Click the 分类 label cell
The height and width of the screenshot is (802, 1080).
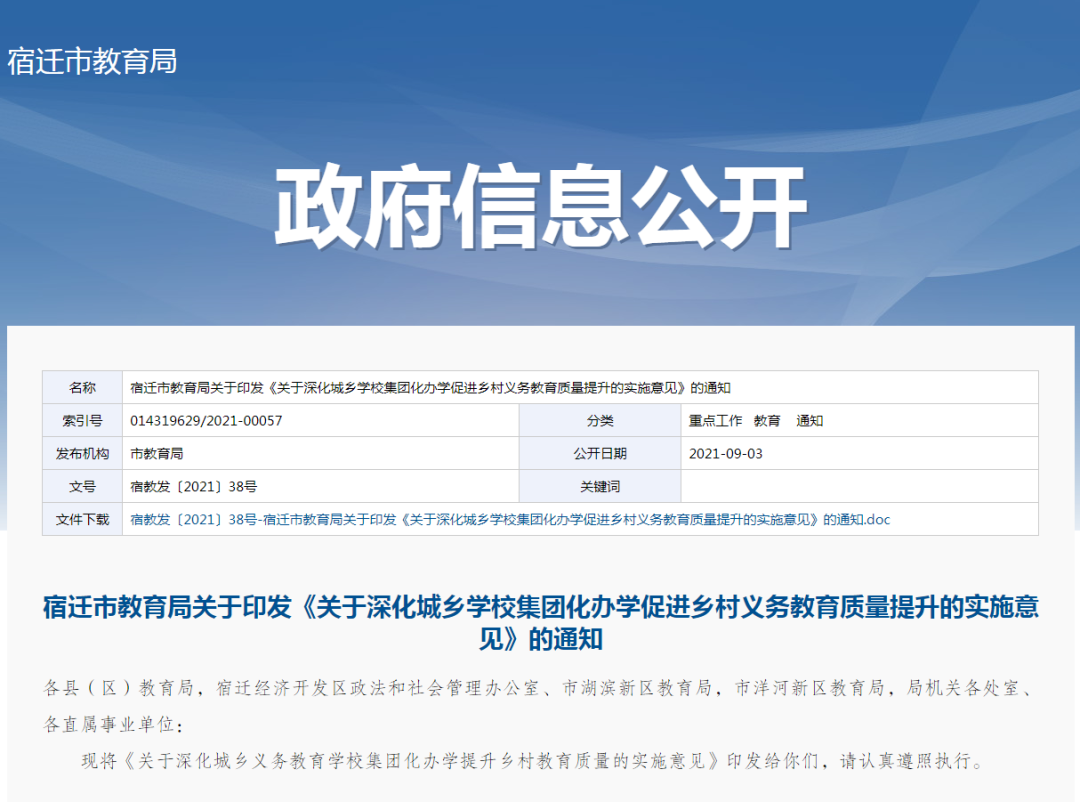(x=600, y=420)
